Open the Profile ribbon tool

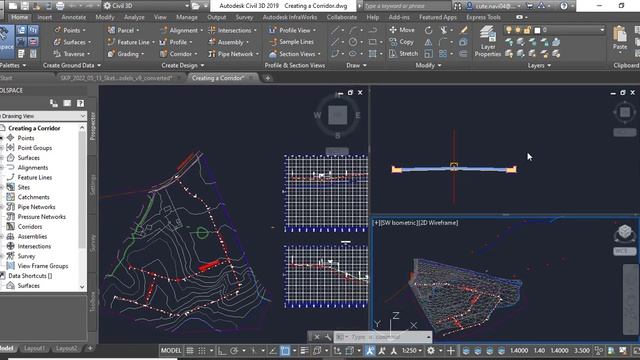[x=176, y=42]
